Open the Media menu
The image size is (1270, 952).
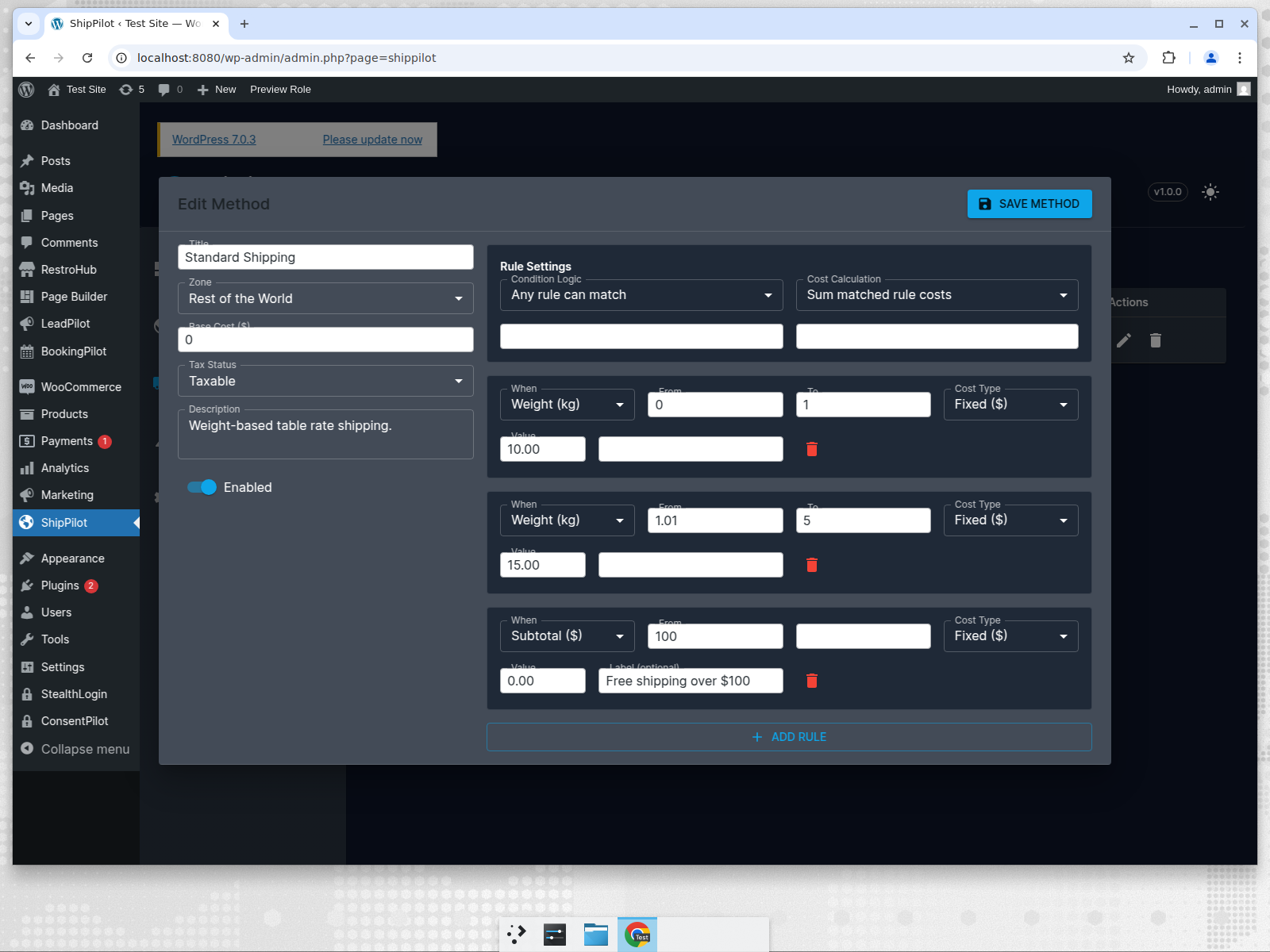coord(76,188)
